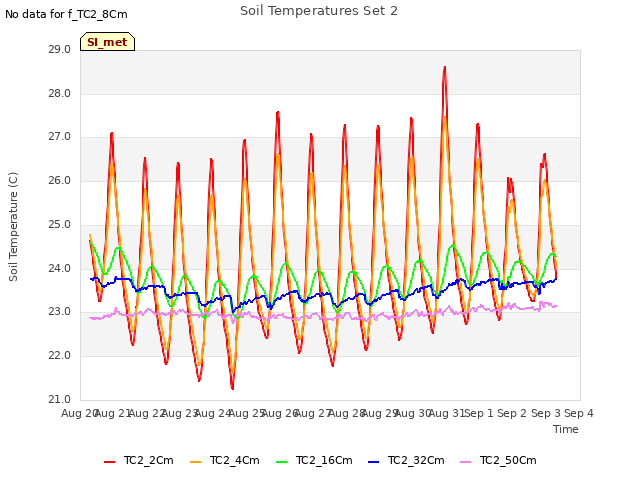Click the Sep 2 x-axis date label

(x=512, y=413)
